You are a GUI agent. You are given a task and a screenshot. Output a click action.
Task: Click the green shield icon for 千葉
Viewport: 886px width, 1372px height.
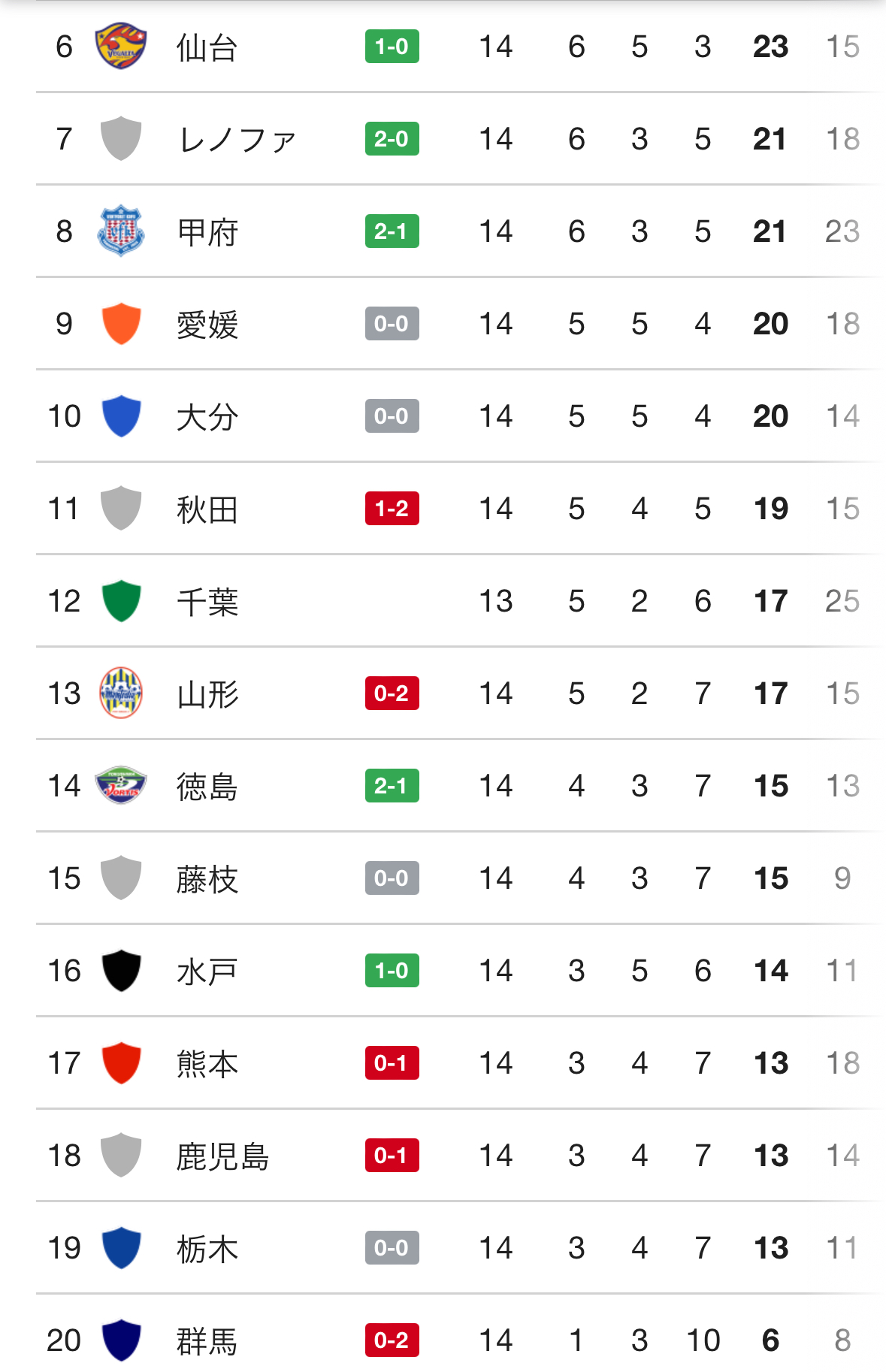coord(121,601)
